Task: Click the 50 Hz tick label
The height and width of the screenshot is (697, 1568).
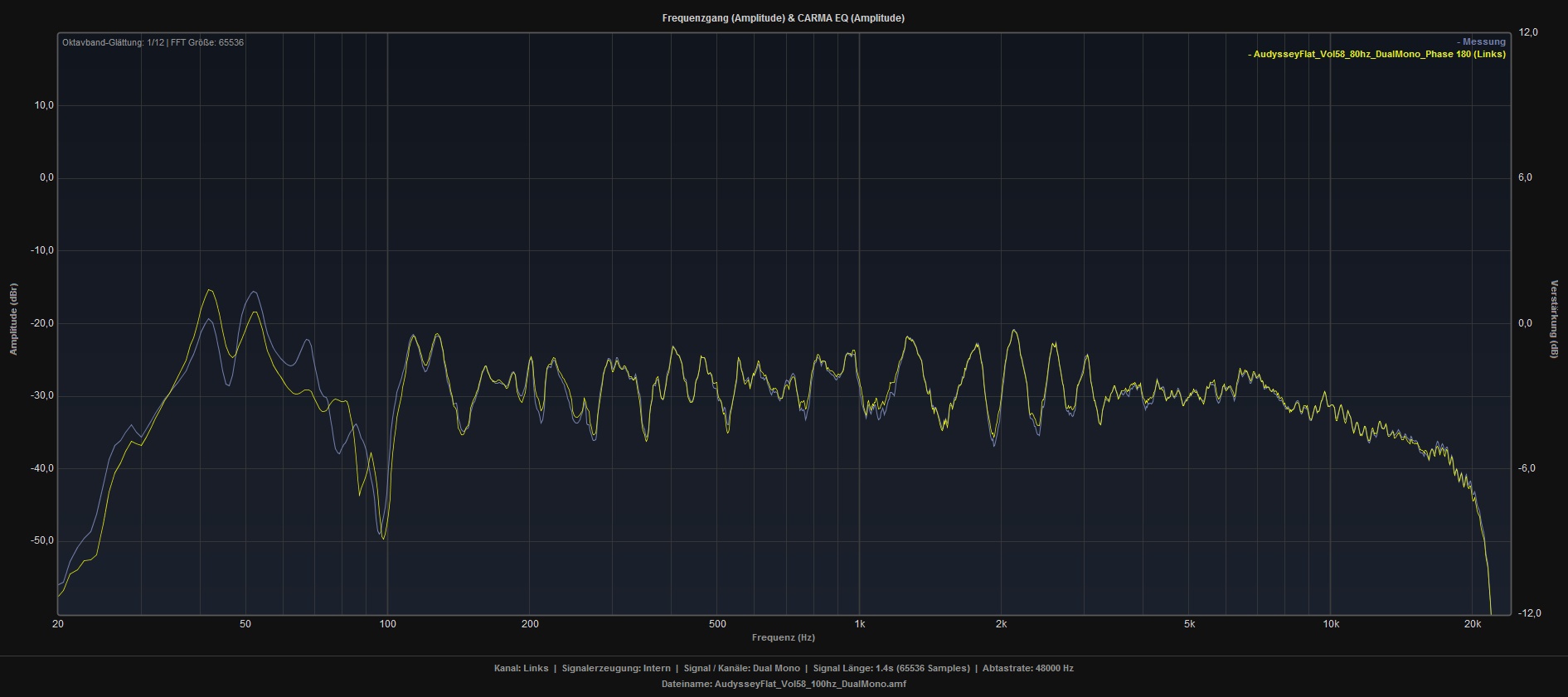Action: [x=245, y=624]
